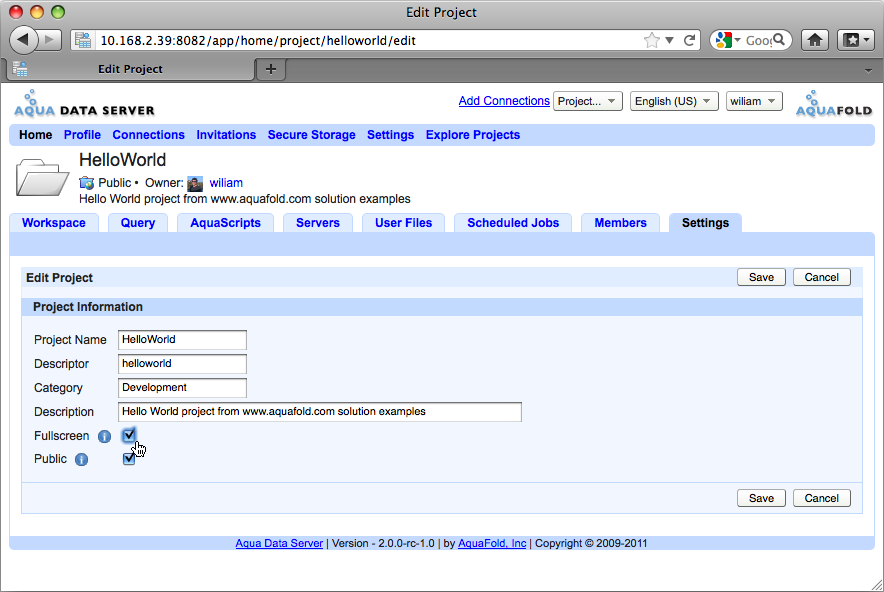Toggle the Fullscreen checkbox

click(x=129, y=435)
